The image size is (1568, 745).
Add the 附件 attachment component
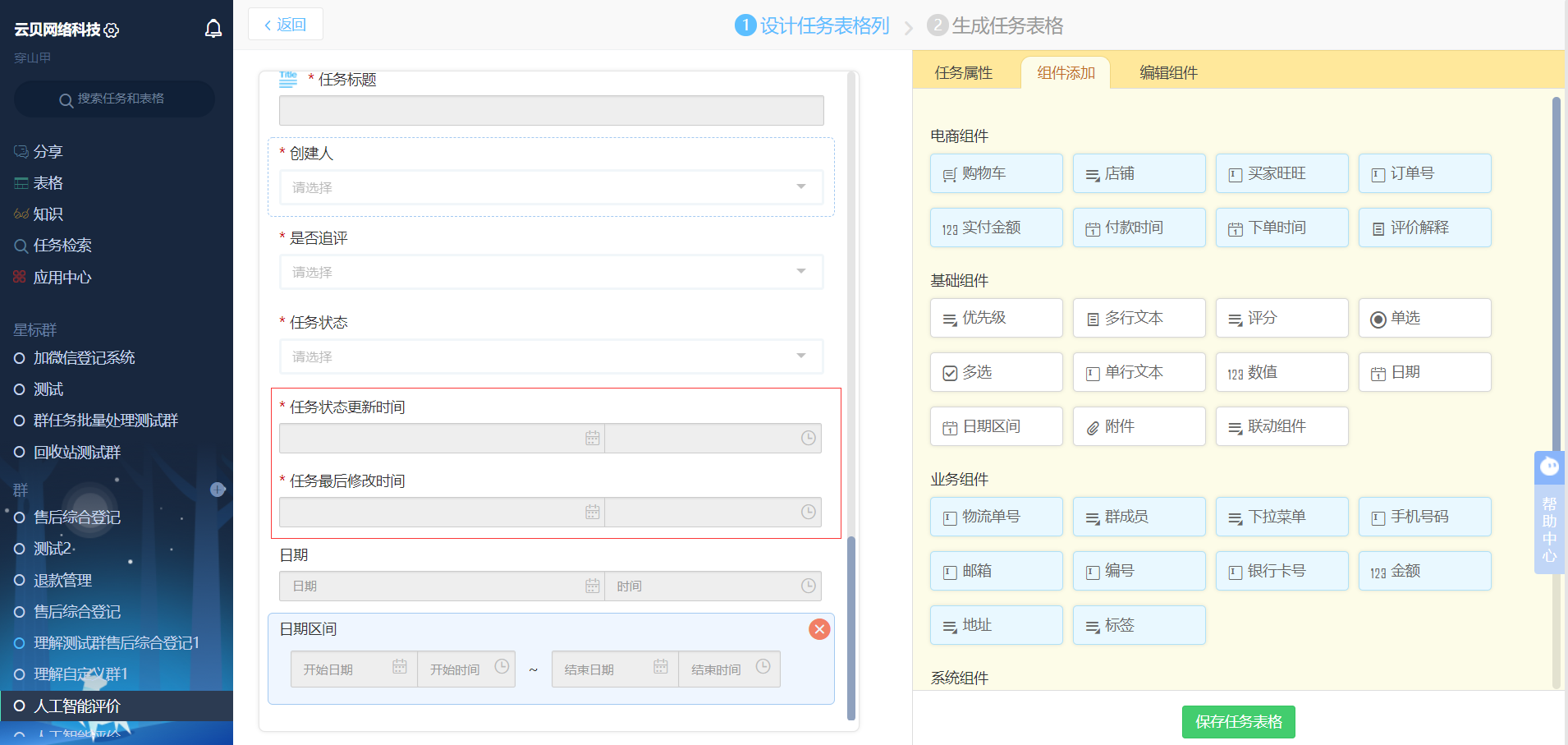(1139, 426)
